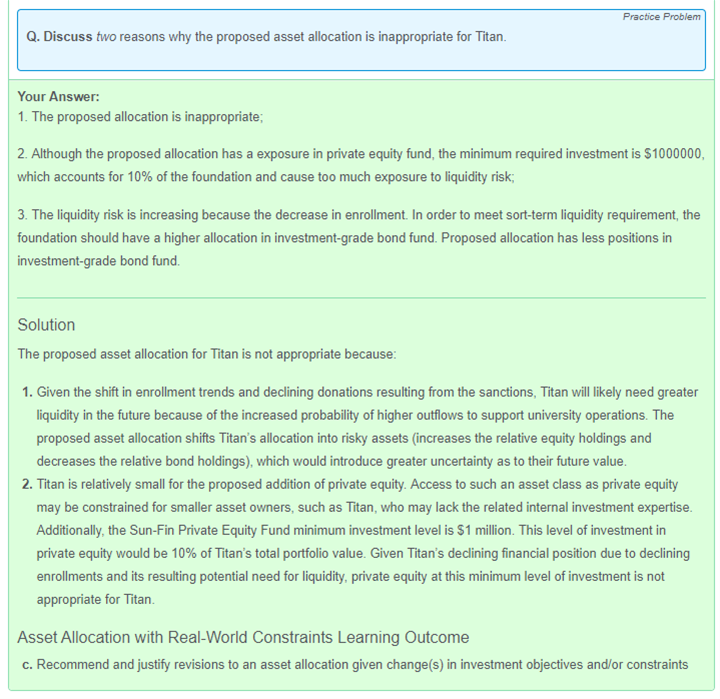Viewport: 720px width, 699px height.
Task: Click the 'Solution' heading
Action: (46, 325)
